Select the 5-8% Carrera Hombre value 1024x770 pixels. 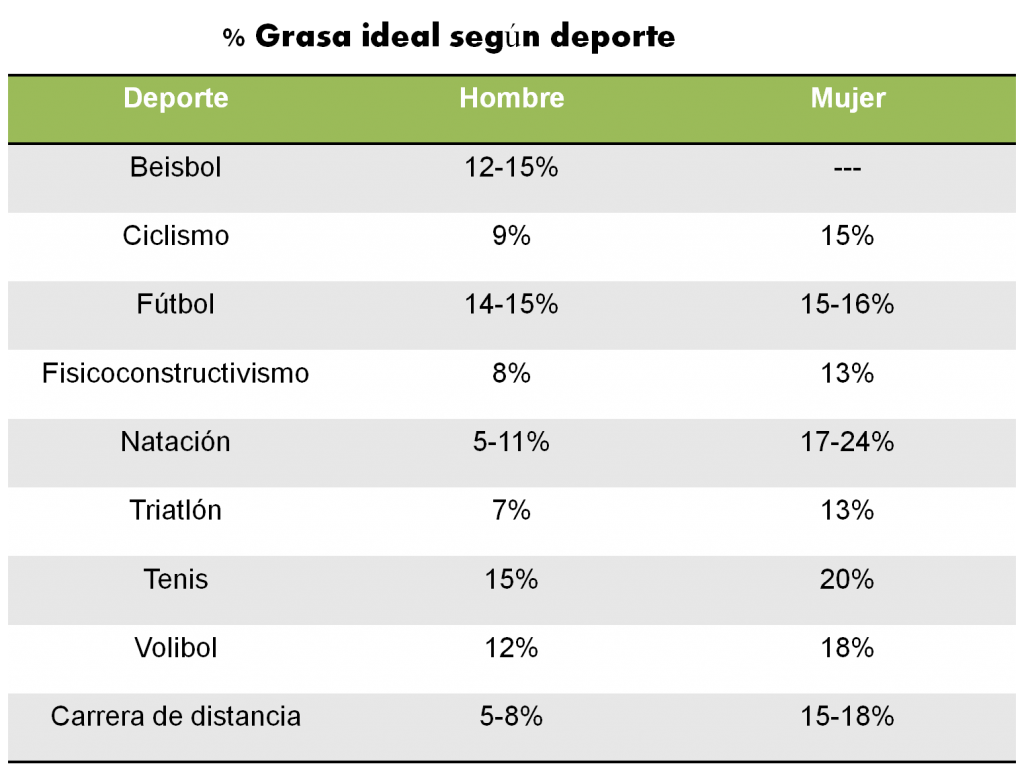point(511,717)
